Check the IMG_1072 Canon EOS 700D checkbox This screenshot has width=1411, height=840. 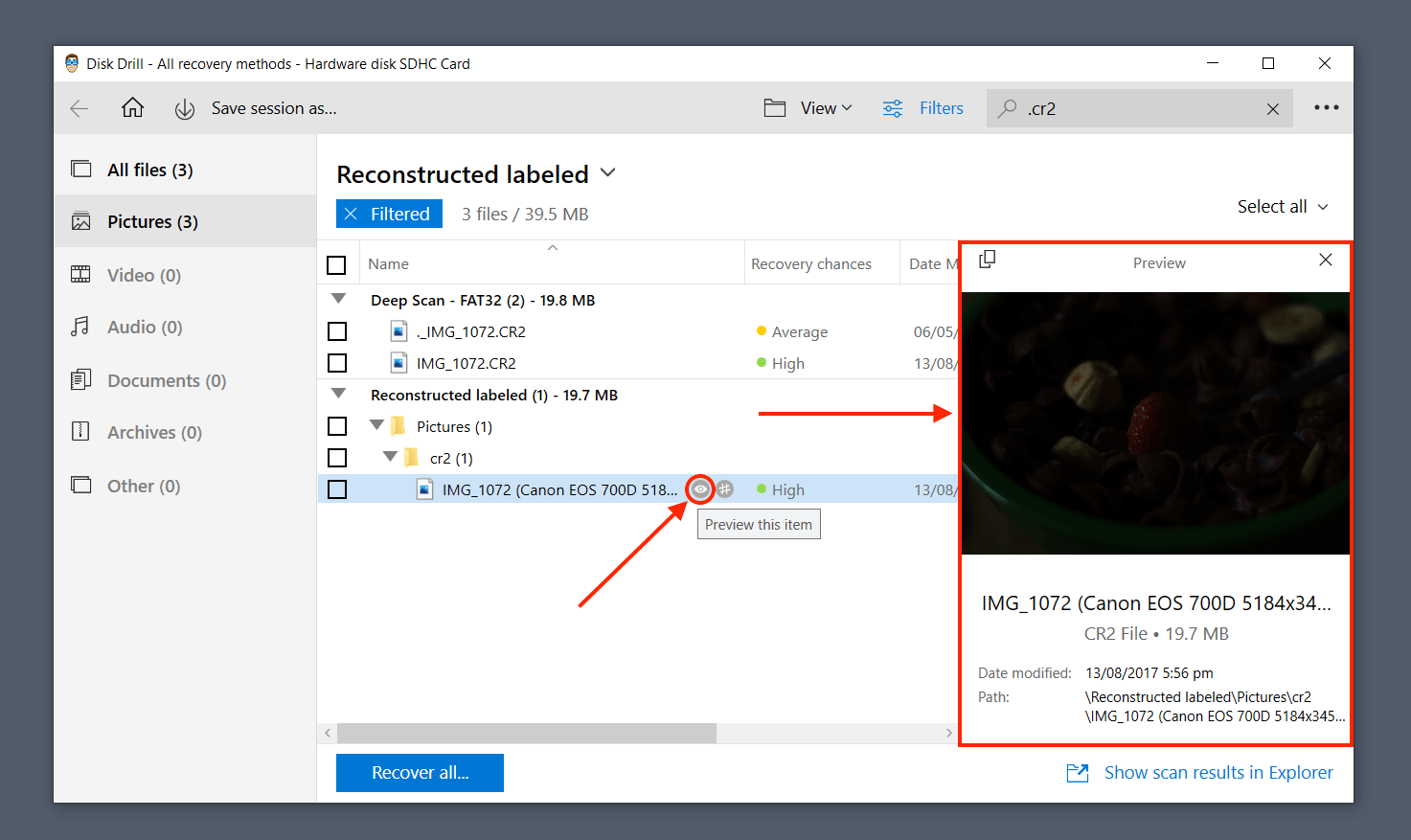click(x=337, y=489)
